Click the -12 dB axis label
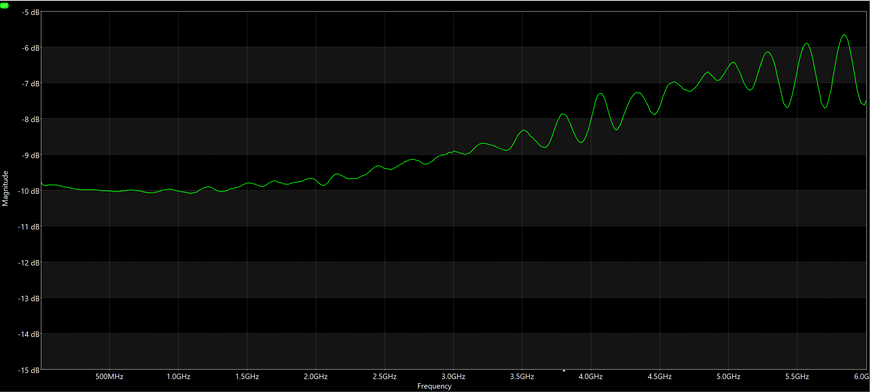This screenshot has width=870, height=392. (x=29, y=262)
